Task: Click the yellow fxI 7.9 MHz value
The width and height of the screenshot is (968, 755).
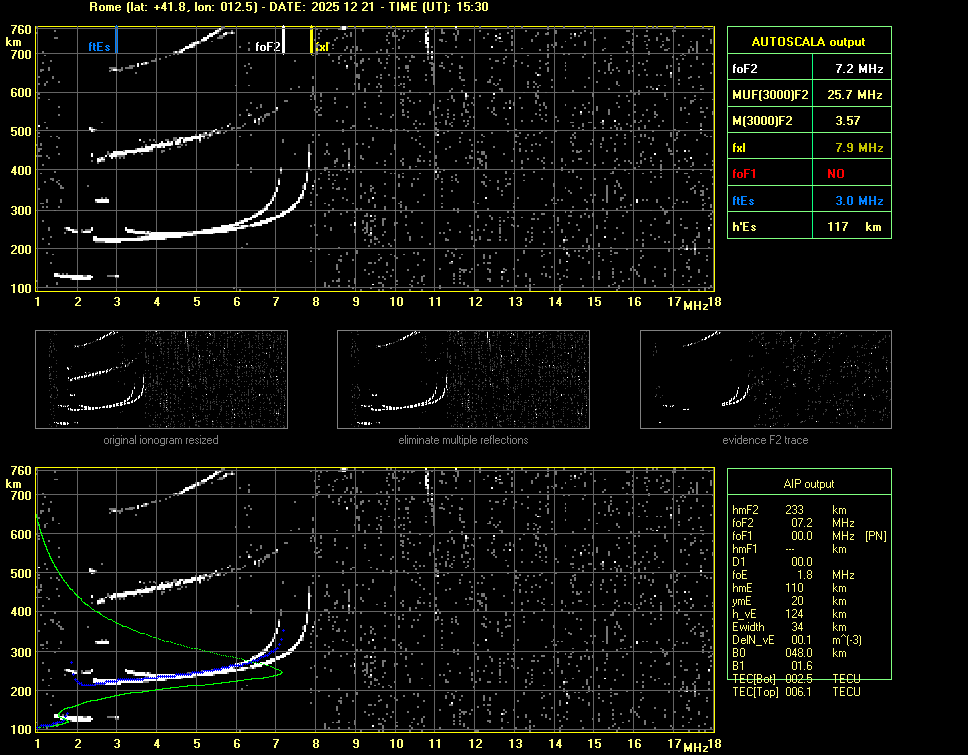Action: pos(859,147)
